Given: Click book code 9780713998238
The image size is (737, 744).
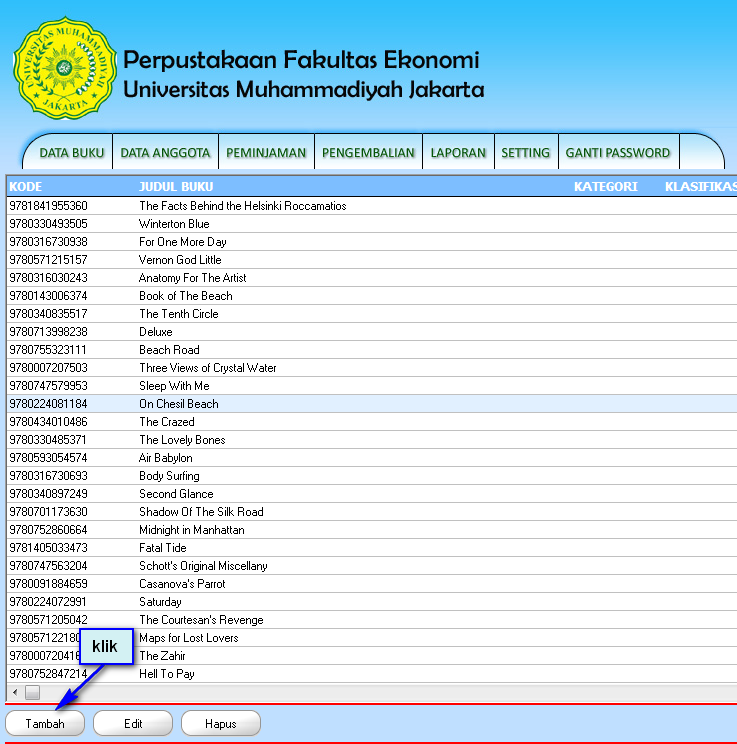Looking at the screenshot, I should (x=48, y=332).
